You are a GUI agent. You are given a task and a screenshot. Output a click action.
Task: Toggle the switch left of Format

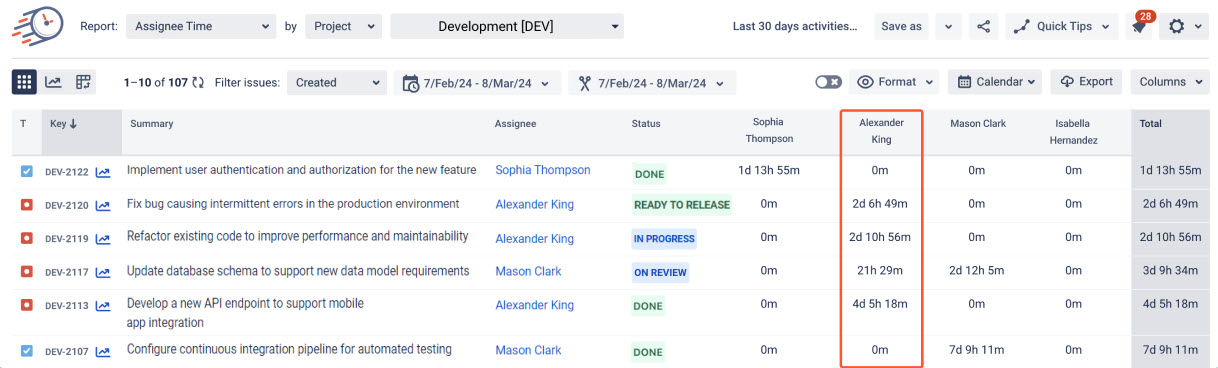point(828,82)
